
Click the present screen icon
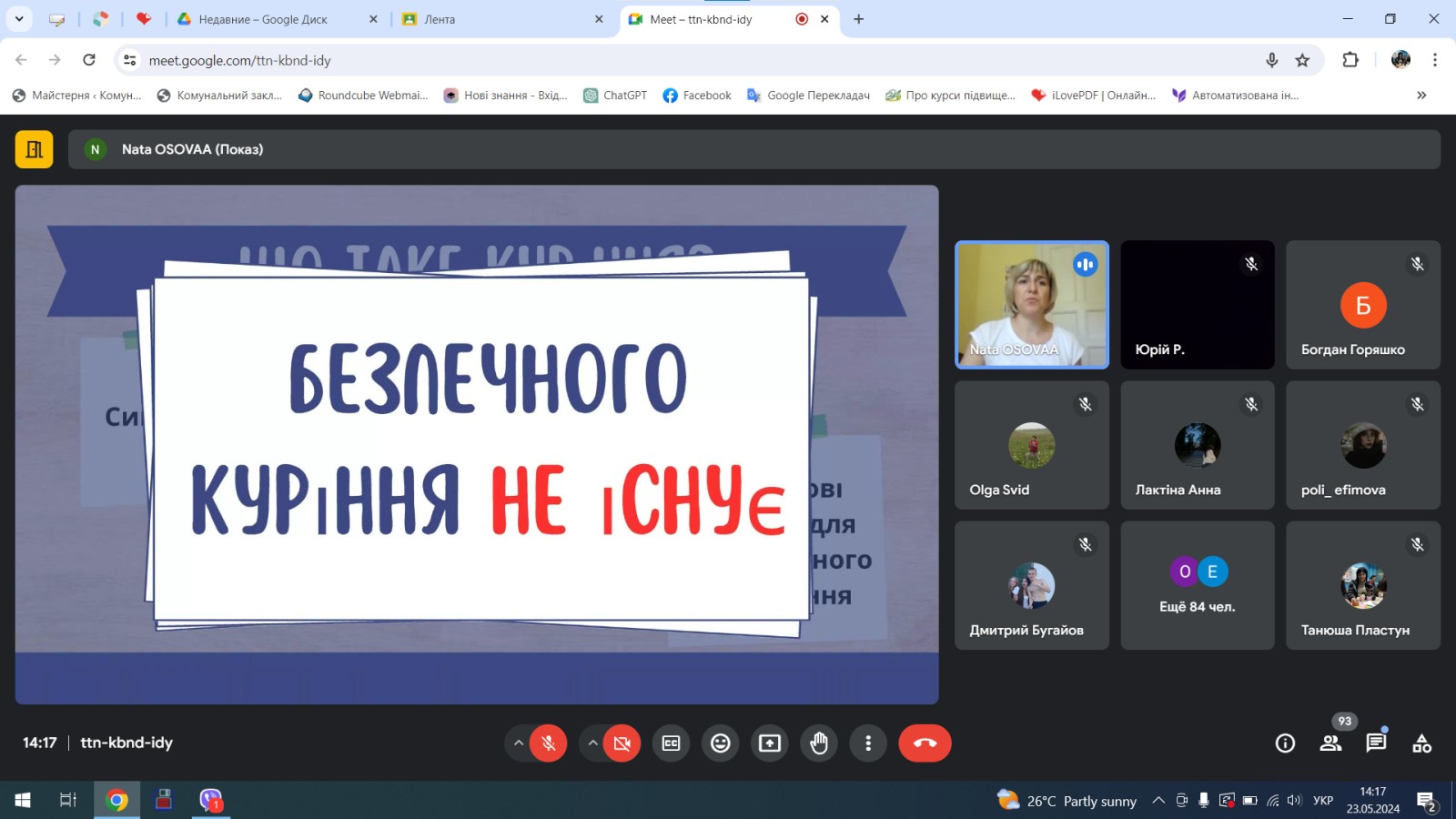770,743
